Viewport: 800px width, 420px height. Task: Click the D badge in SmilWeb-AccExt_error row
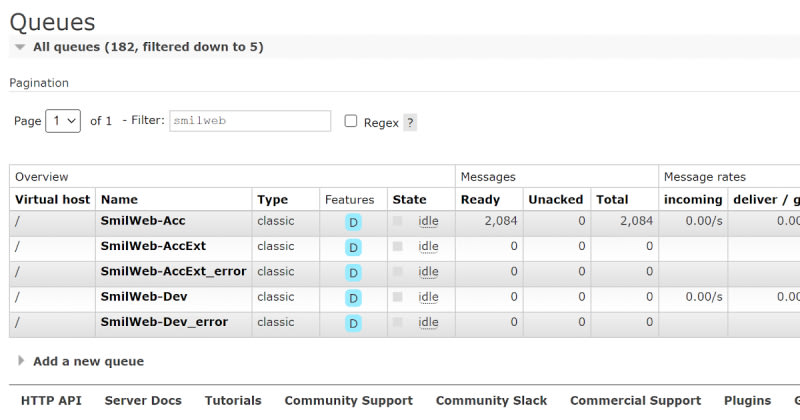click(x=353, y=272)
